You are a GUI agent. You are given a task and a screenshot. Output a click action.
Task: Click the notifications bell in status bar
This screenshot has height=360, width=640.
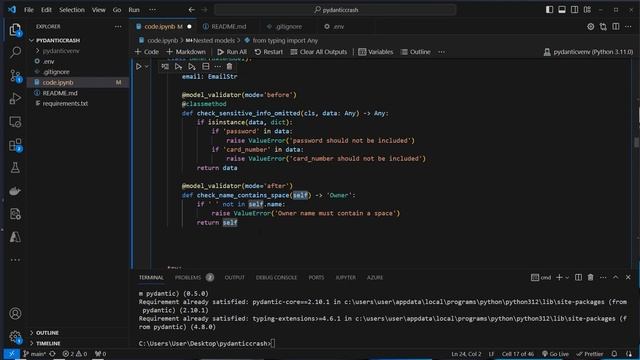point(614,354)
